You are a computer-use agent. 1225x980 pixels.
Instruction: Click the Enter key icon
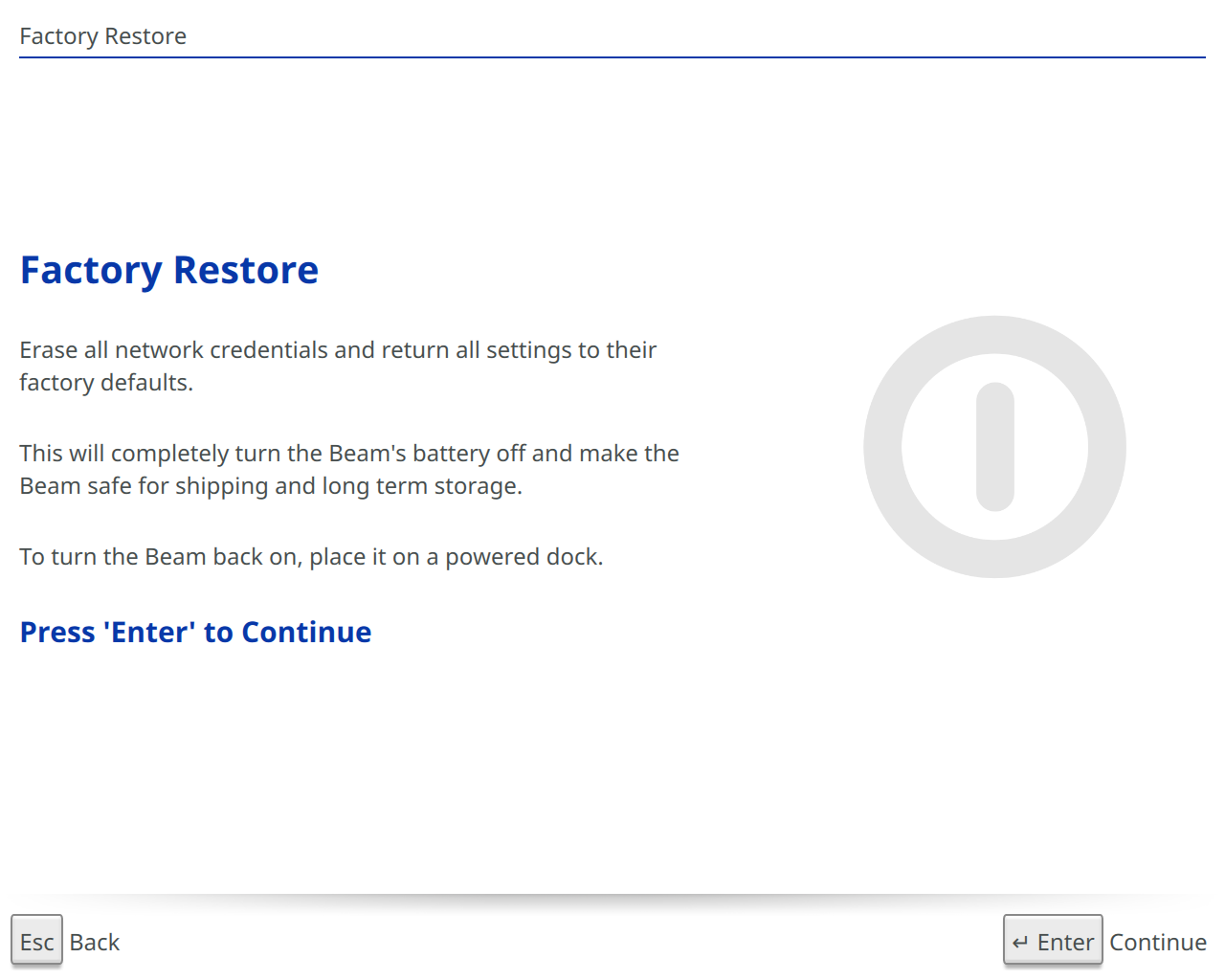pos(1053,941)
